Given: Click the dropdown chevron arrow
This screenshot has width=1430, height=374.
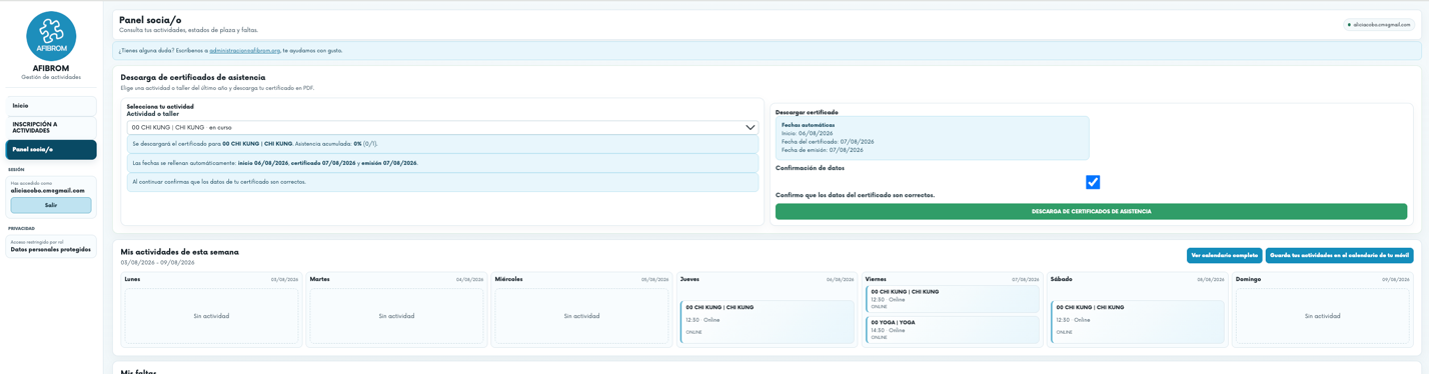Looking at the screenshot, I should (x=750, y=128).
